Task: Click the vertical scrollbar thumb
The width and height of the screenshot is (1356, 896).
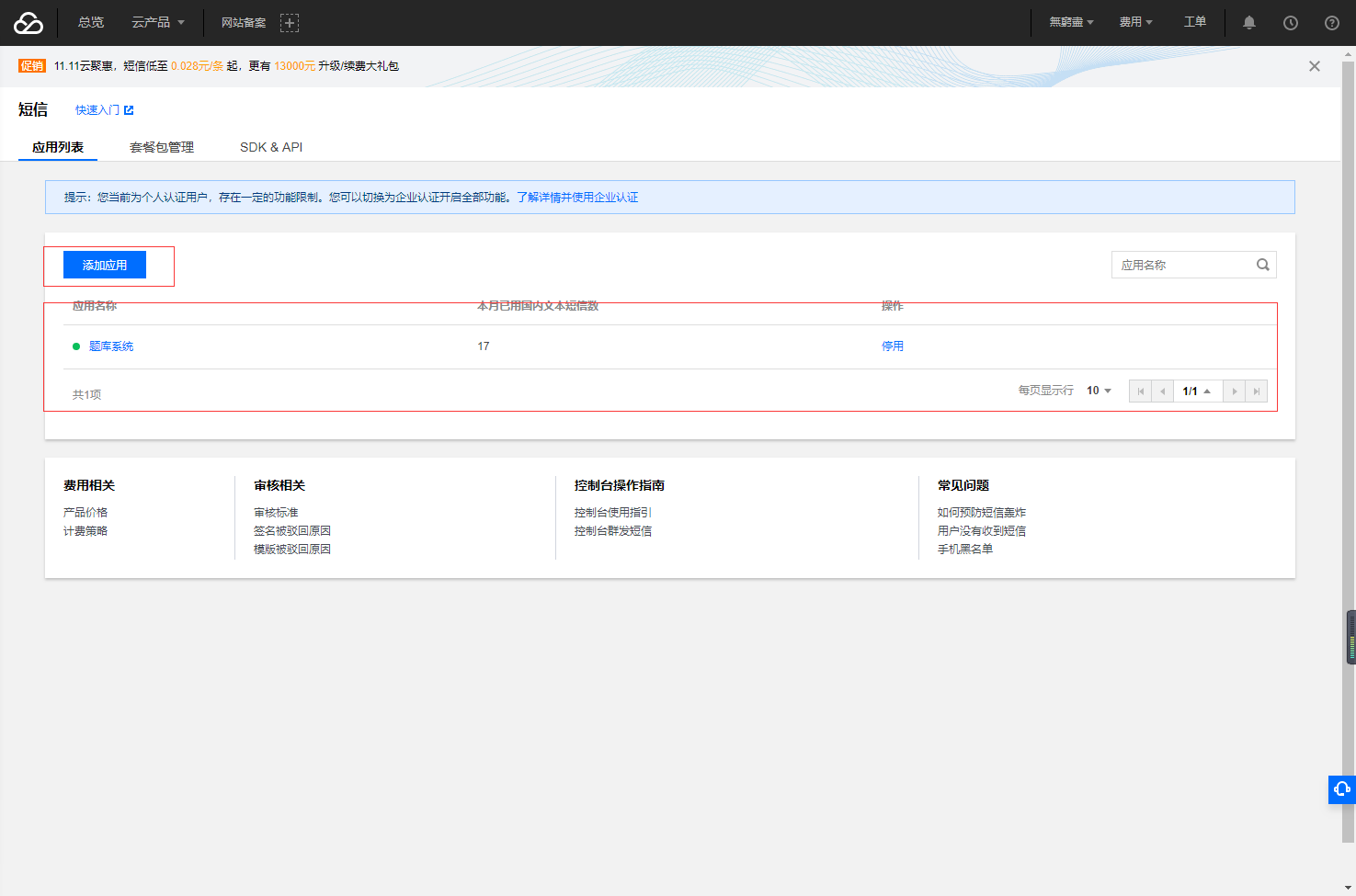Action: point(1349,450)
